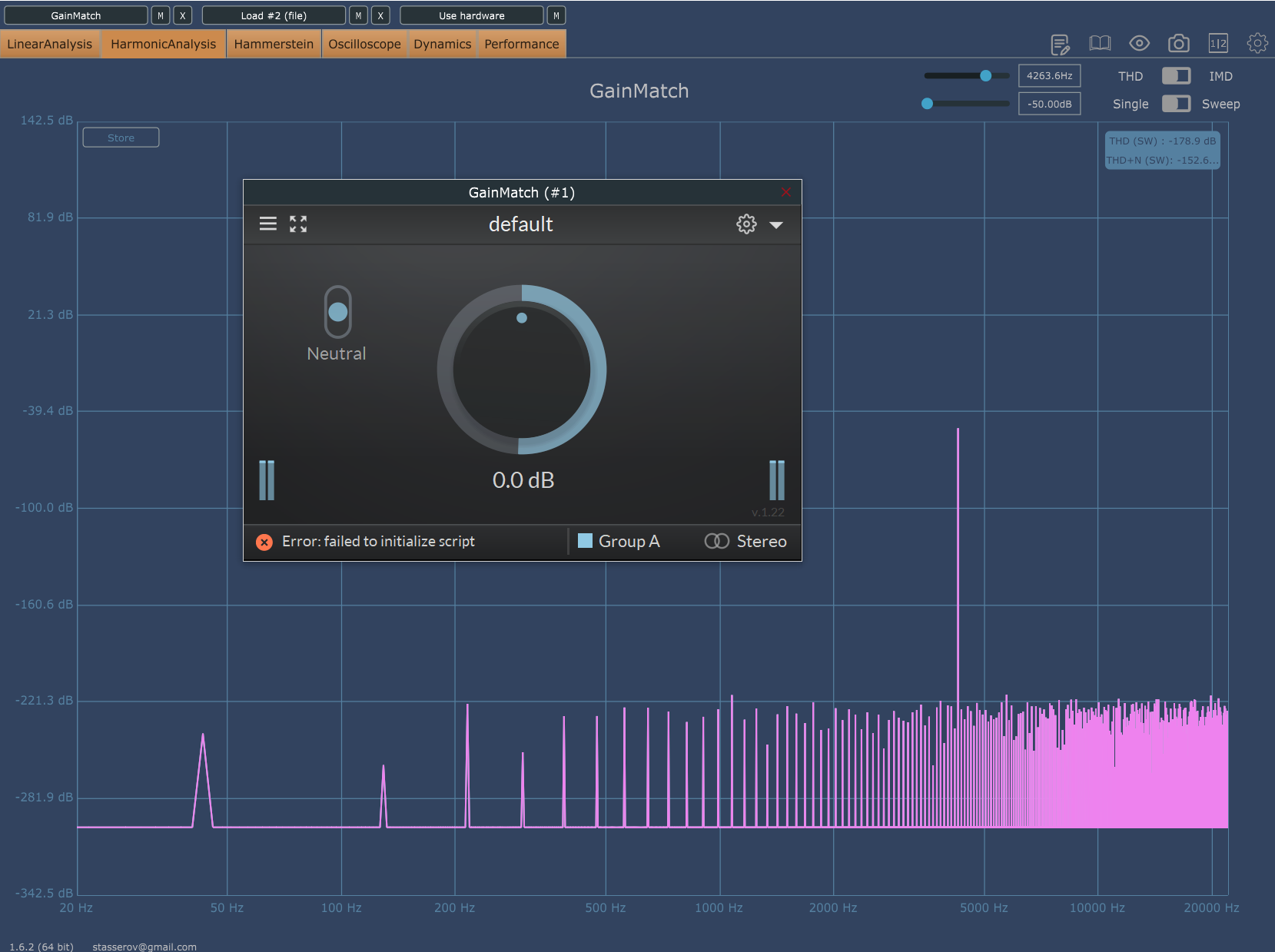The image size is (1275, 952).
Task: Click X button next to GainMatch slot
Action: (x=183, y=15)
